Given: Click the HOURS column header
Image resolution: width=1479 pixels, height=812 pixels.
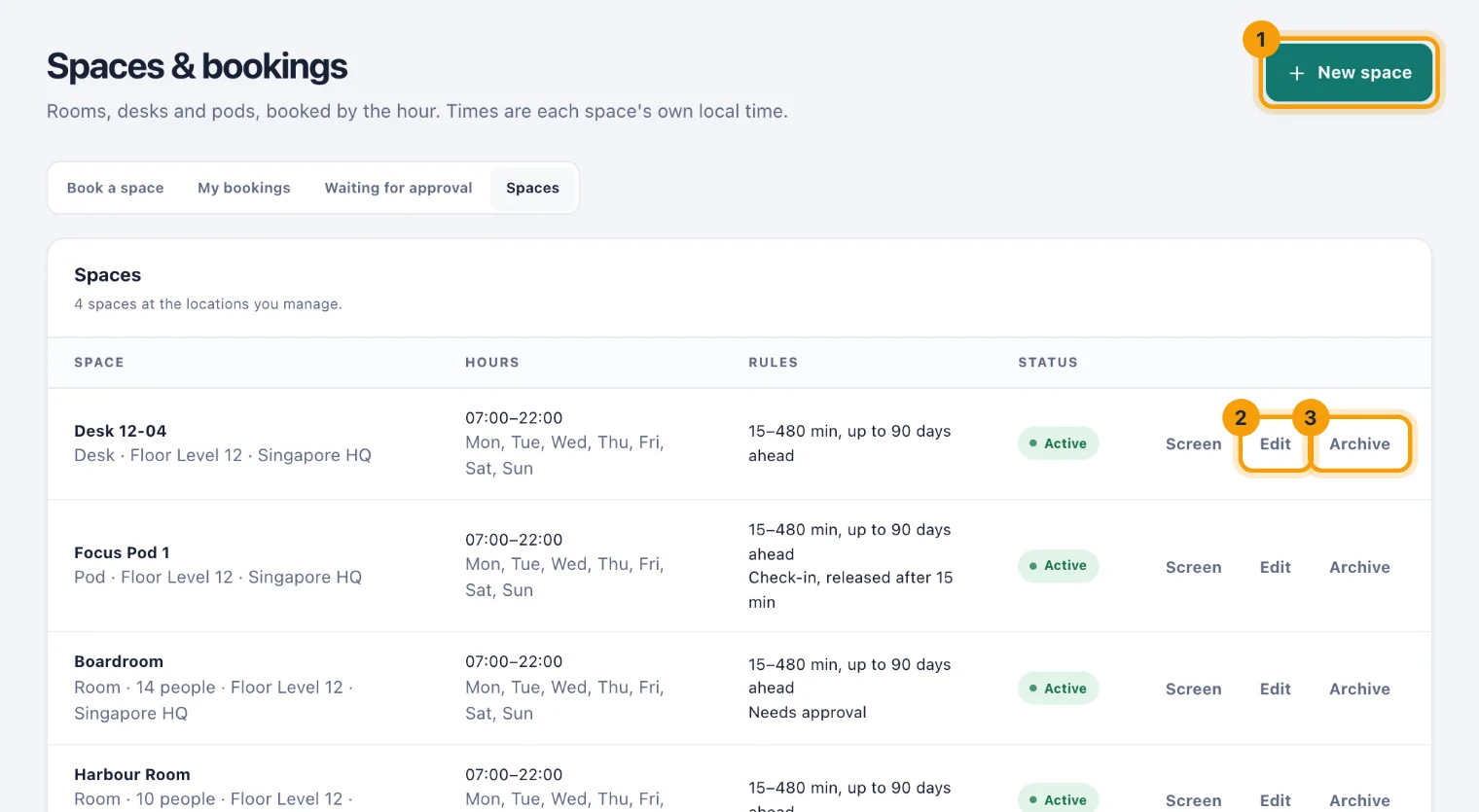Looking at the screenshot, I should pyautogui.click(x=492, y=363).
